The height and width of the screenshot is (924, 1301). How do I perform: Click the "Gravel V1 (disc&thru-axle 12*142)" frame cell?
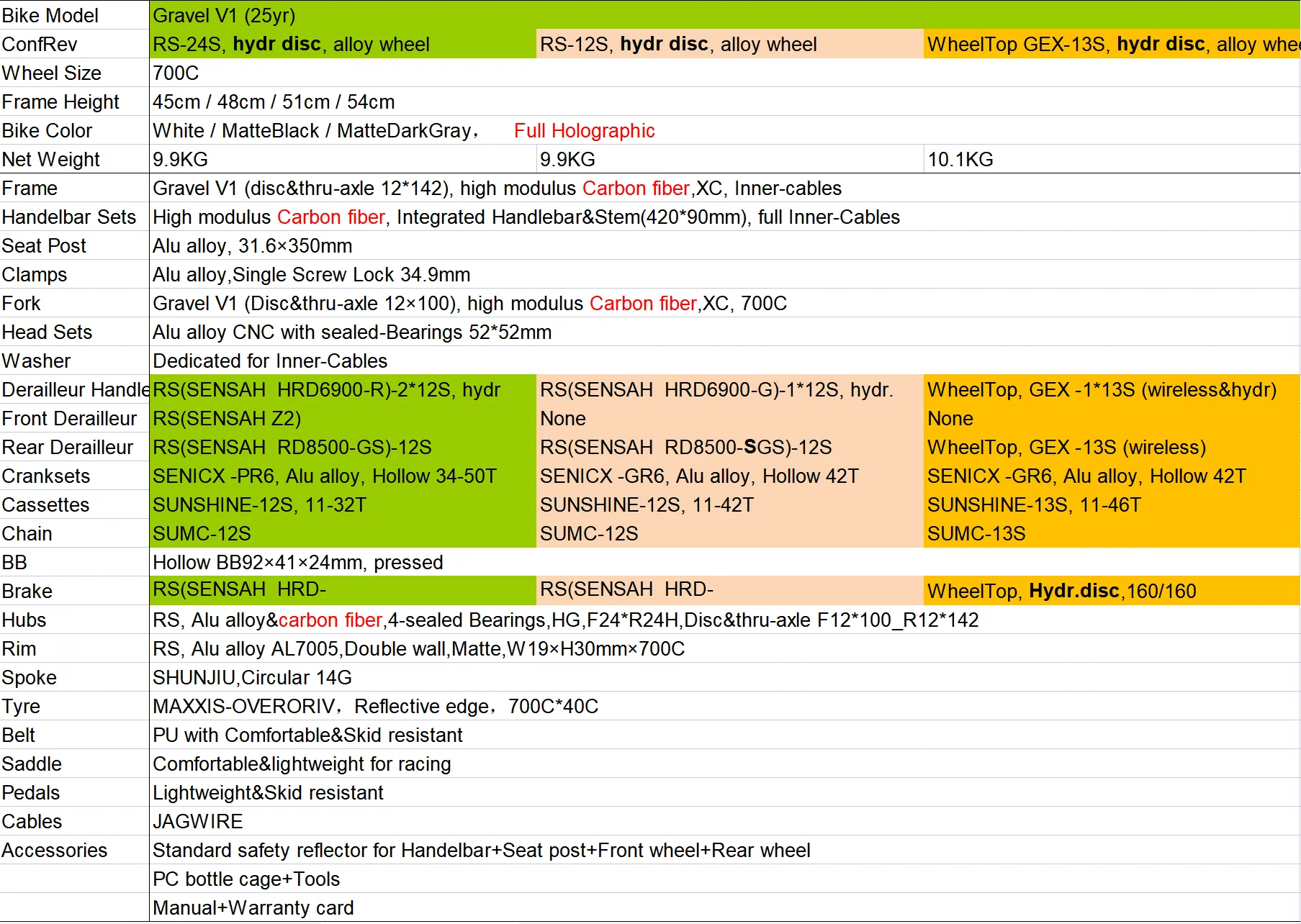tap(724, 188)
